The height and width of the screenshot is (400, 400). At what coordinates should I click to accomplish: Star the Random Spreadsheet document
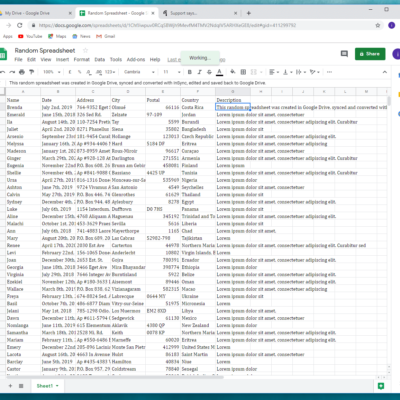(85, 50)
